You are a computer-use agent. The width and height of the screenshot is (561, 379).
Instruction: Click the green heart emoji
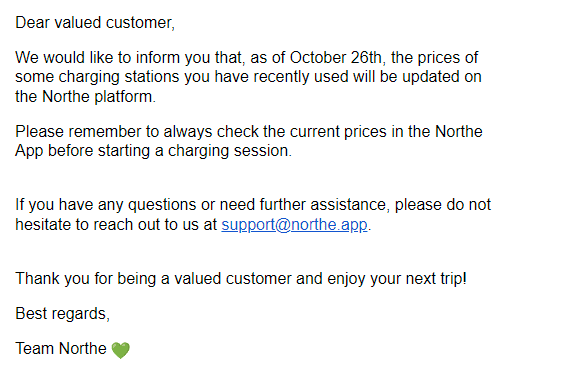click(121, 350)
